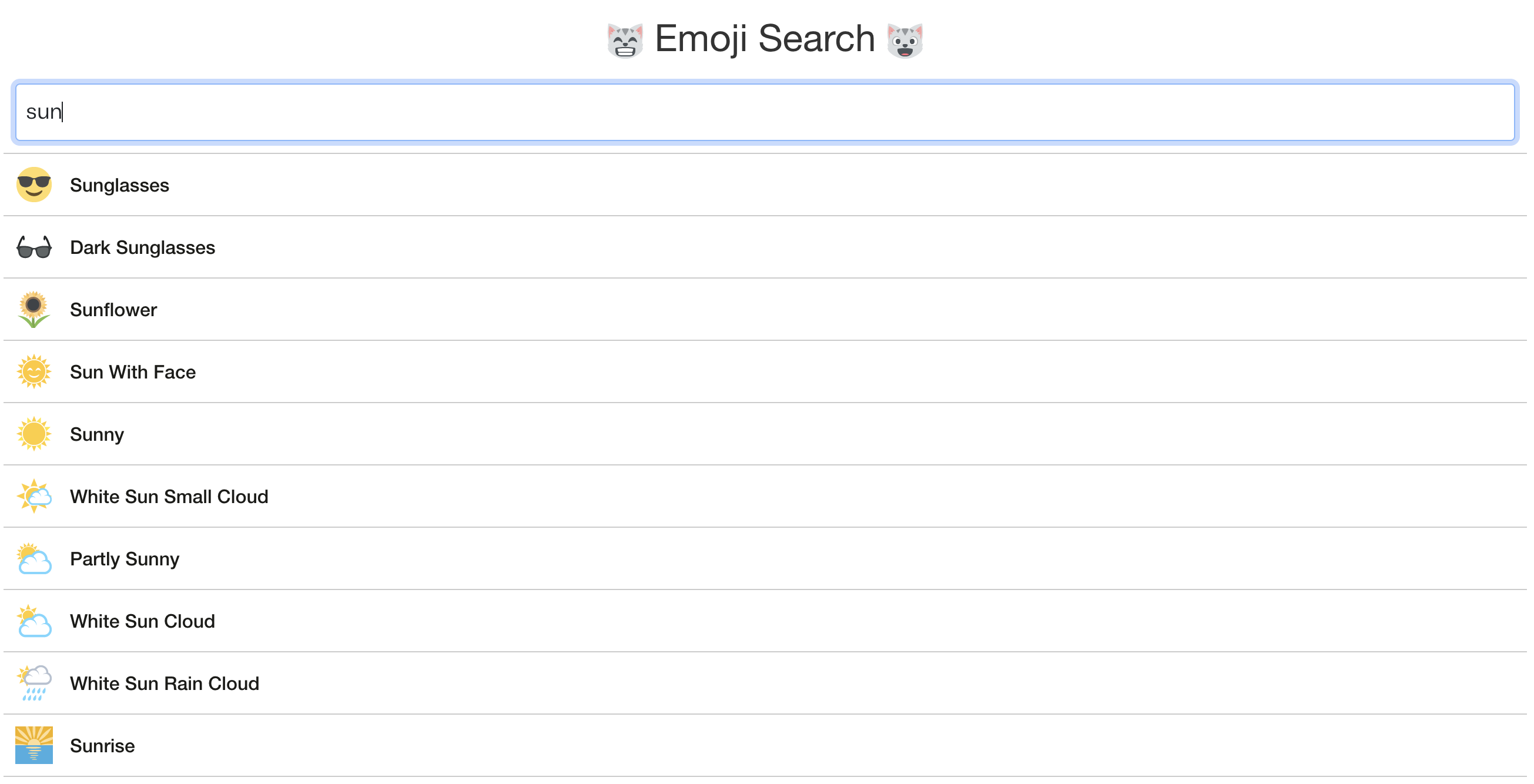Select the Sun With Face emoji icon

tap(34, 371)
